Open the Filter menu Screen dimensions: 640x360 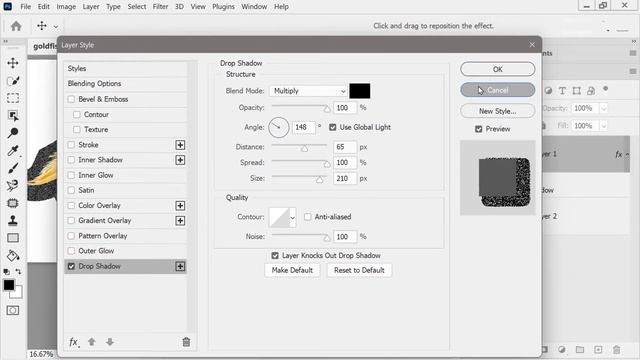(160, 7)
